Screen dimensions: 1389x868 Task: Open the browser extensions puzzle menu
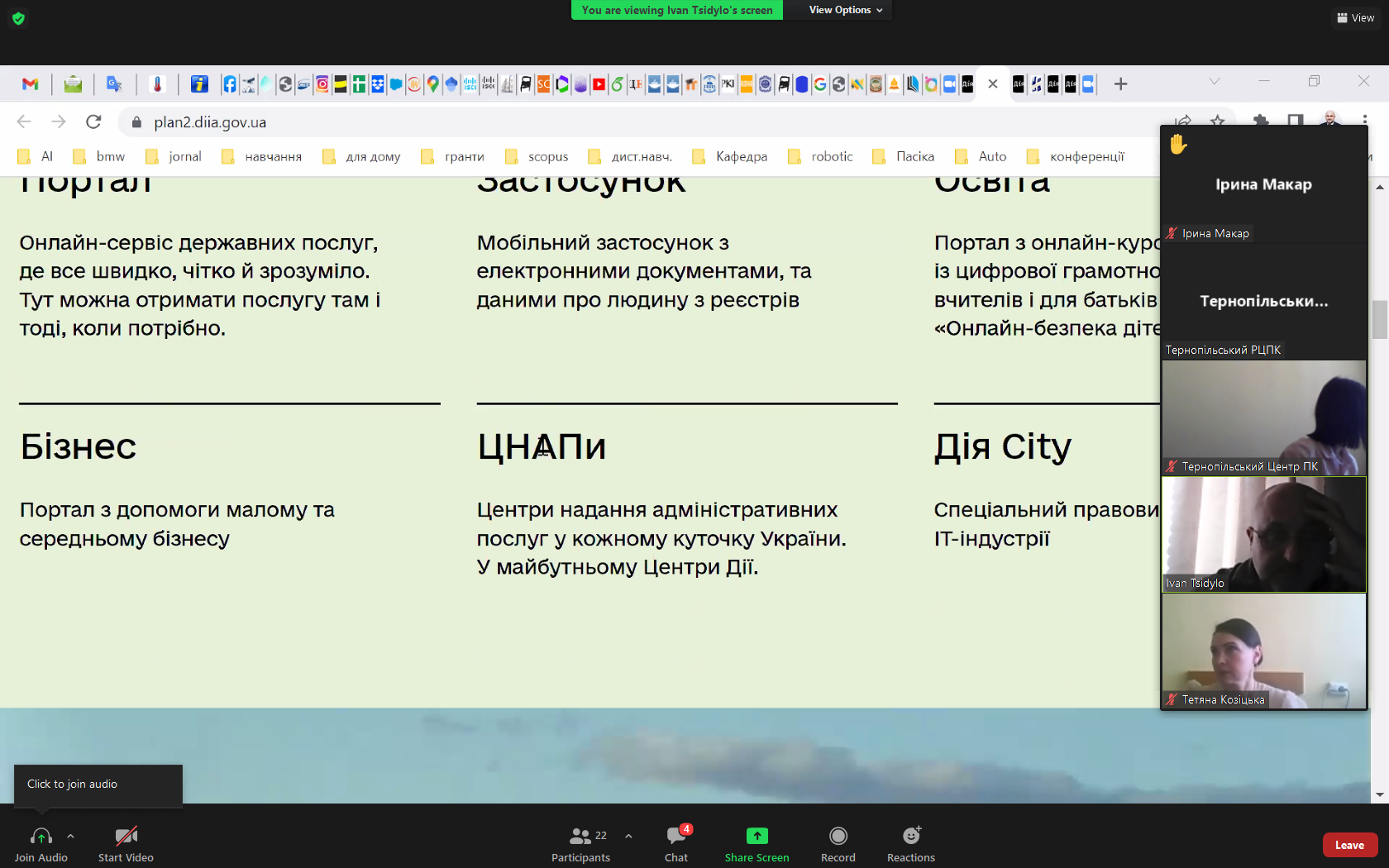click(x=1261, y=122)
